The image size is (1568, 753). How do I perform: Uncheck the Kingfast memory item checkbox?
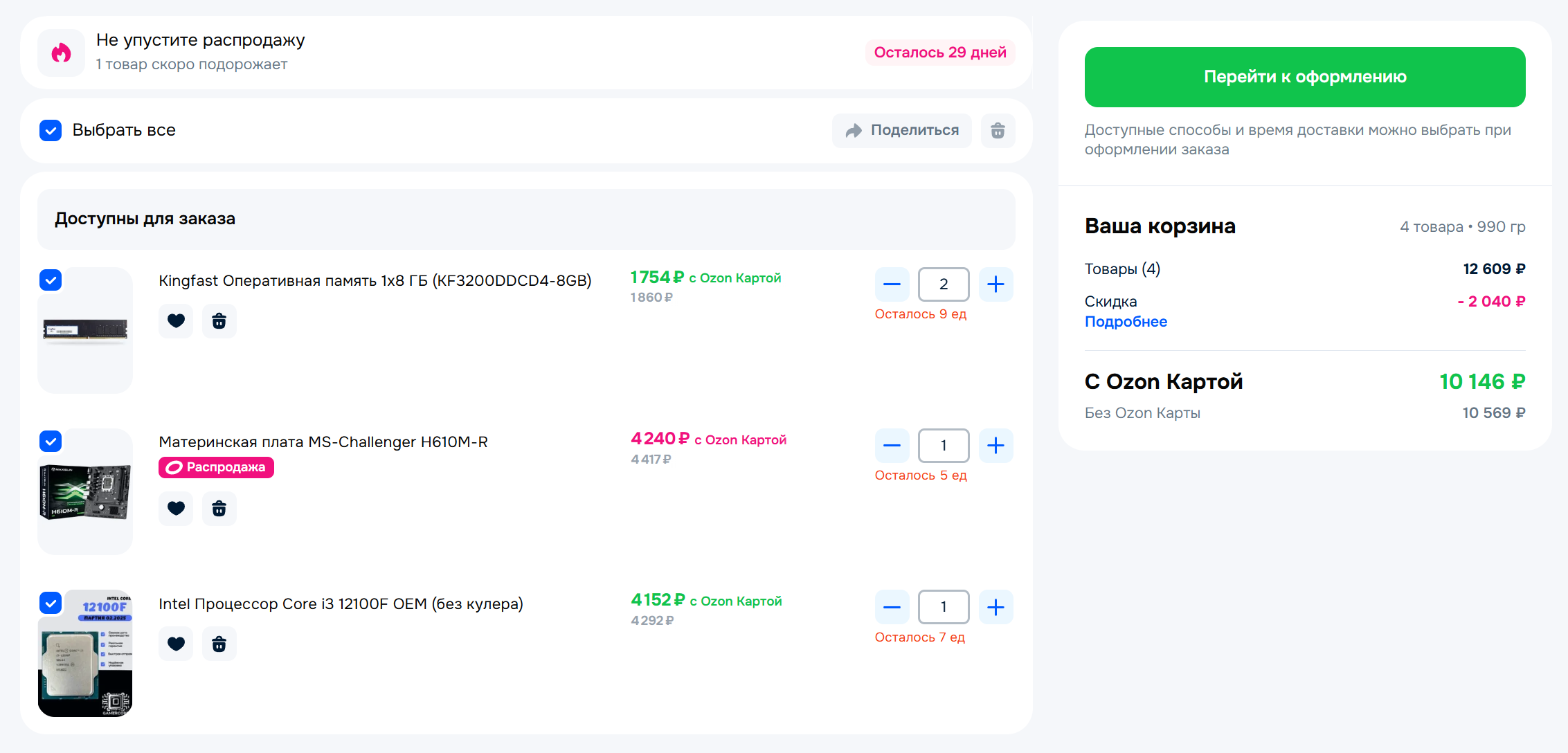[51, 280]
